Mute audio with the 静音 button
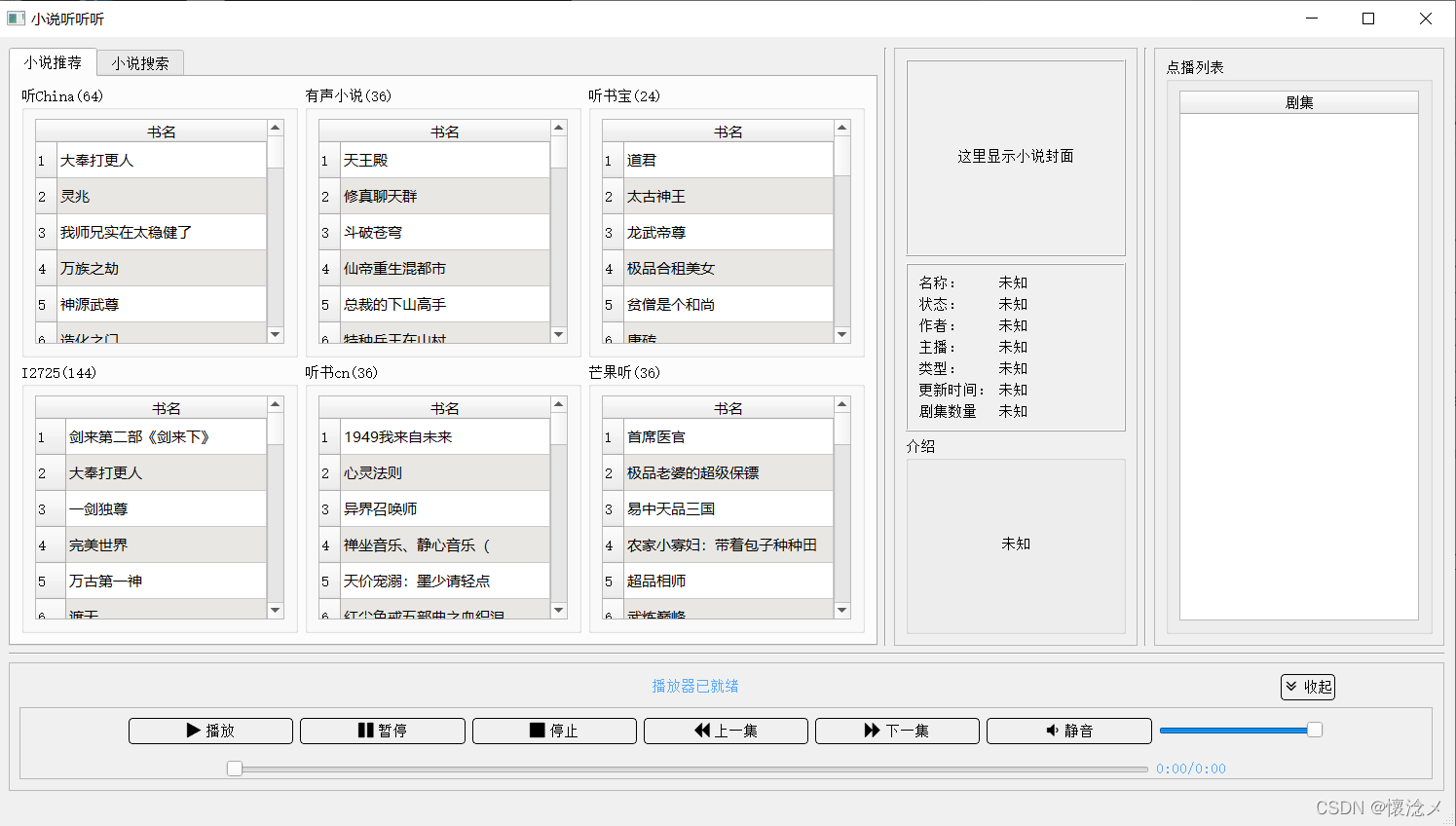 1069,731
